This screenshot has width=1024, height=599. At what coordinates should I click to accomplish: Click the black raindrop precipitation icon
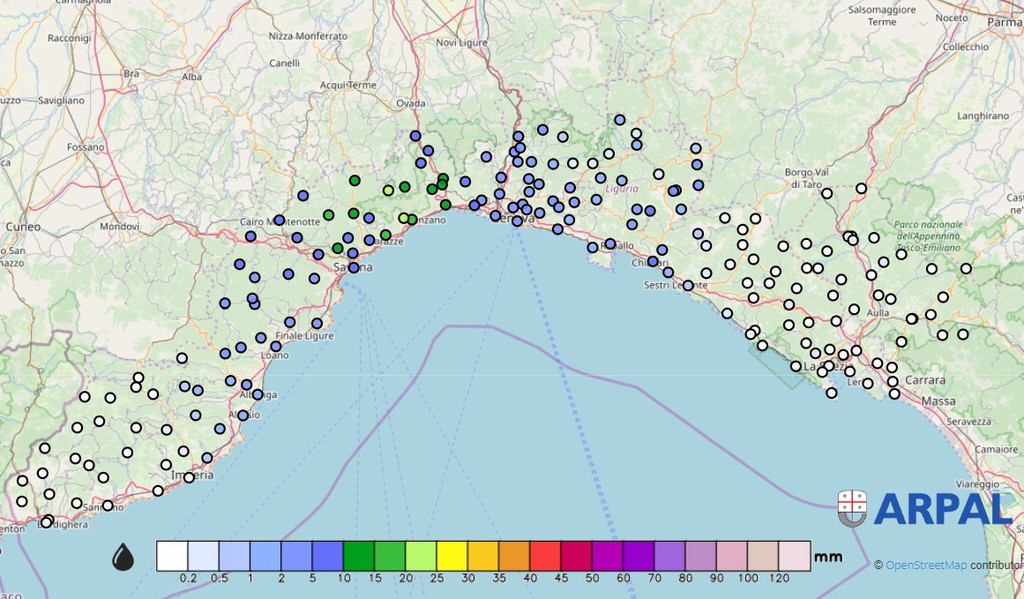coord(123,557)
